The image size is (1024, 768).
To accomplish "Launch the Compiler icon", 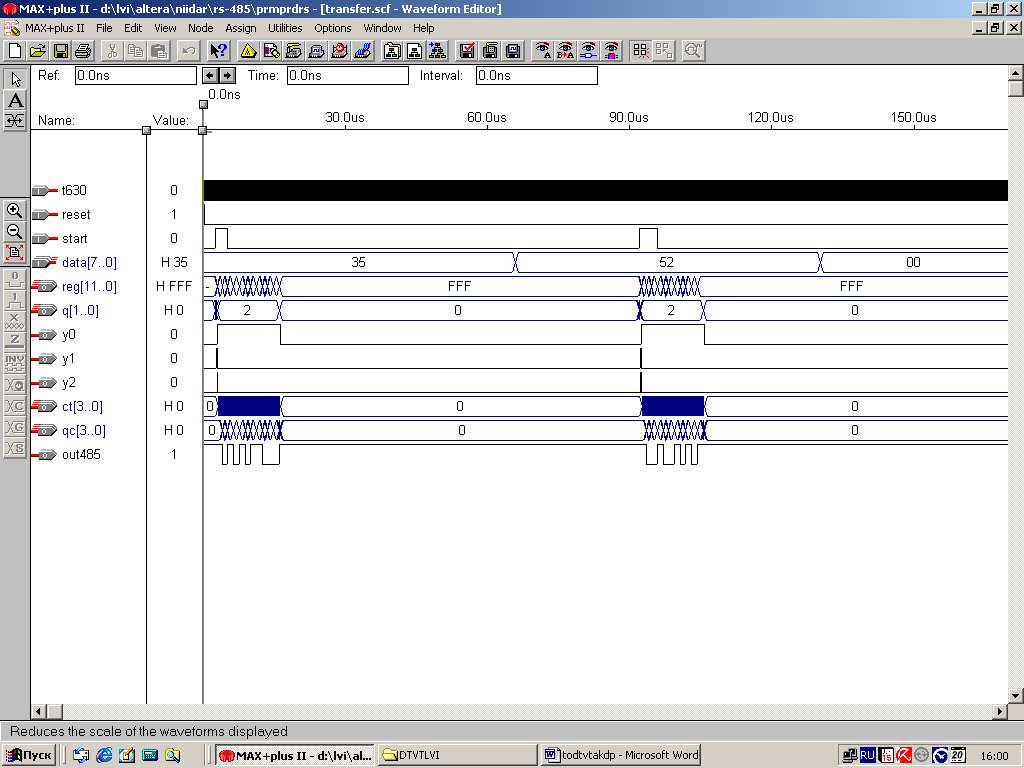I will (x=293, y=51).
